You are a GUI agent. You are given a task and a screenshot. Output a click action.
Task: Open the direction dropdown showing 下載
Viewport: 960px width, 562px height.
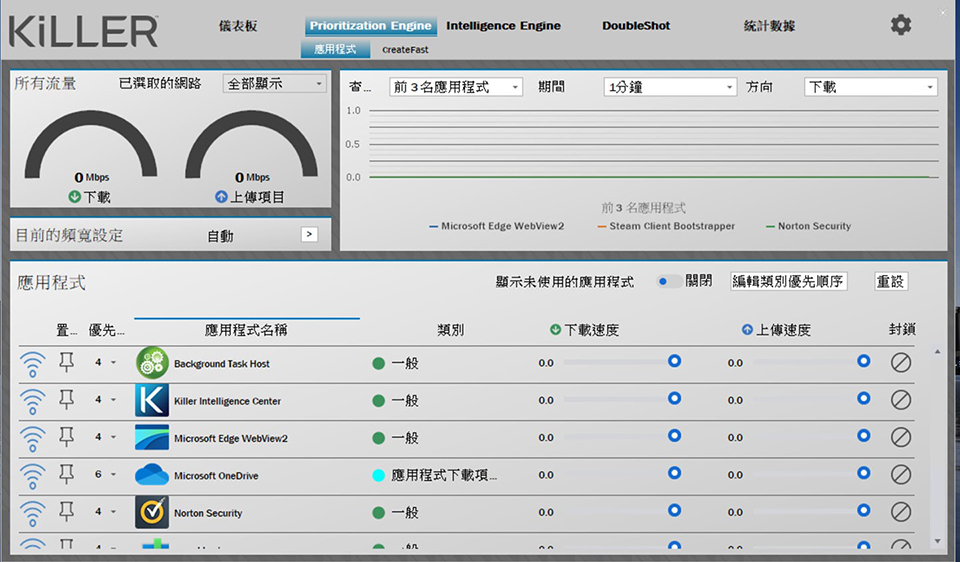tap(871, 87)
